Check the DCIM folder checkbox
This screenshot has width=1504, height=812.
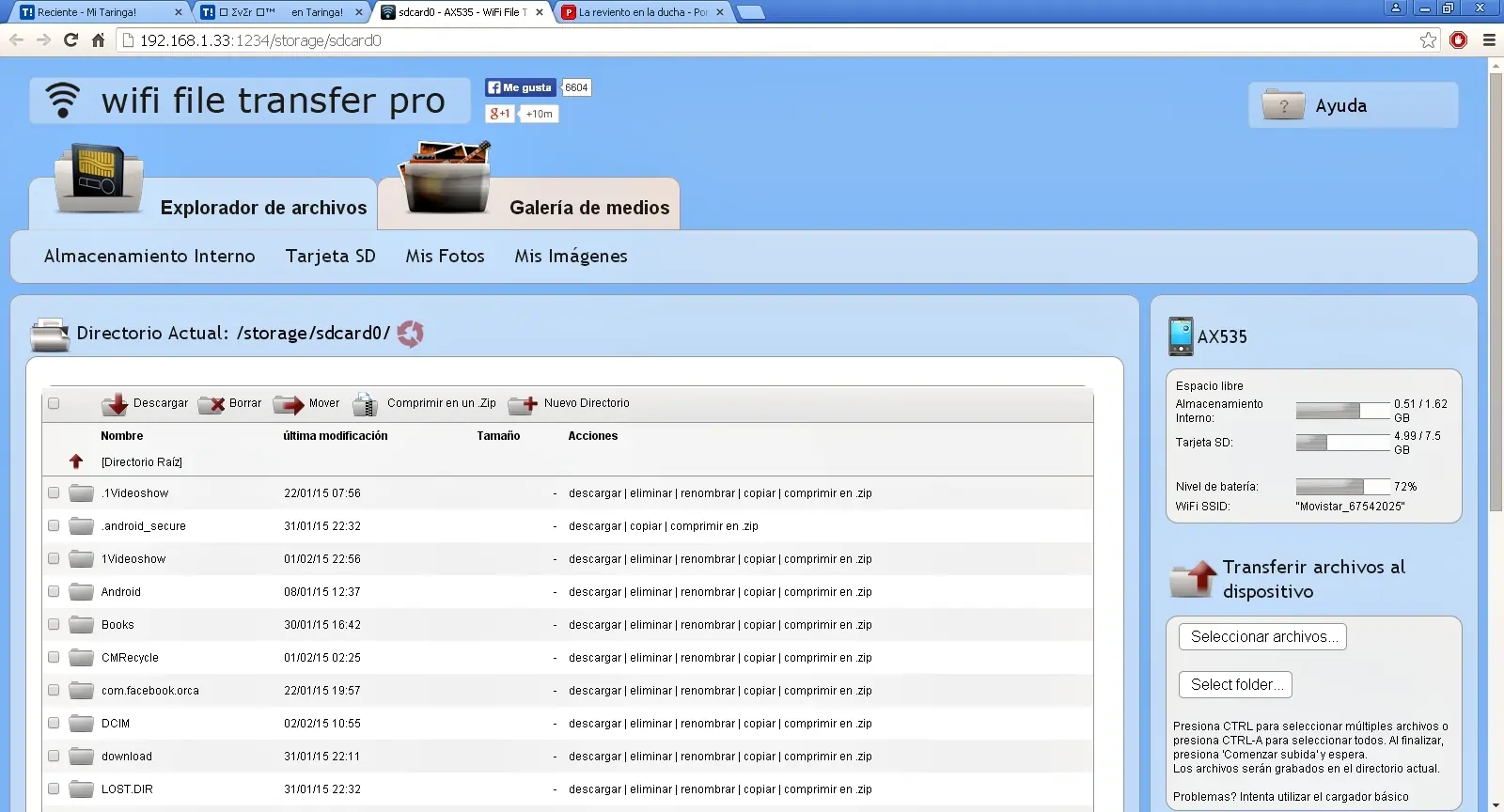(54, 723)
